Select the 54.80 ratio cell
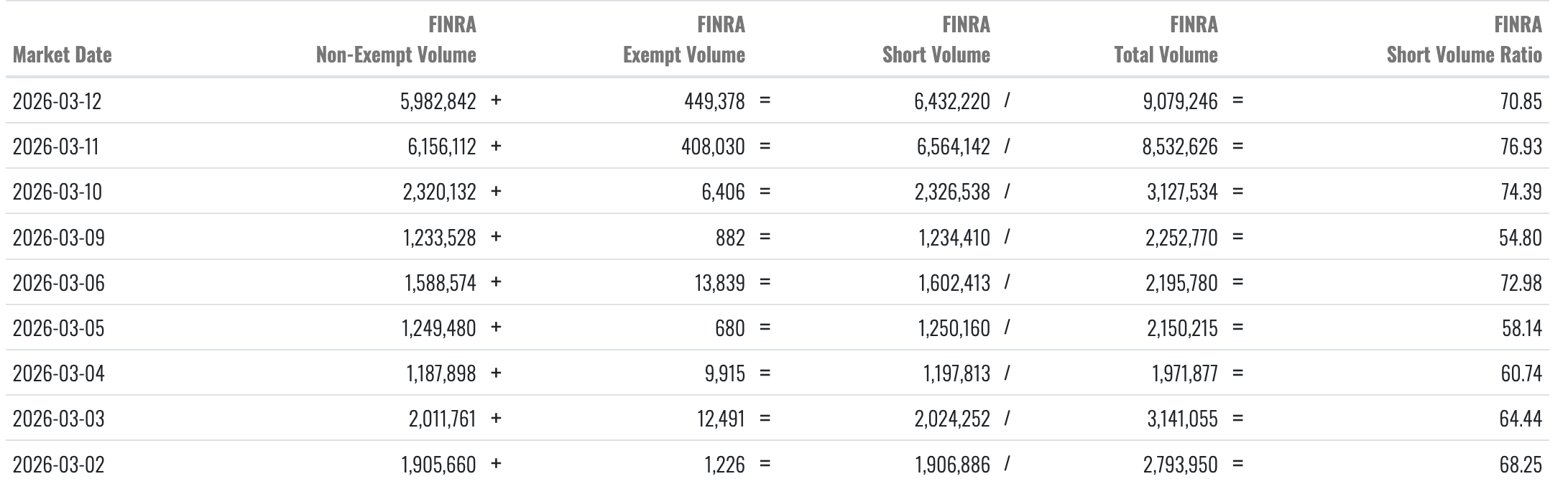The image size is (1568, 484). pyautogui.click(x=1520, y=237)
